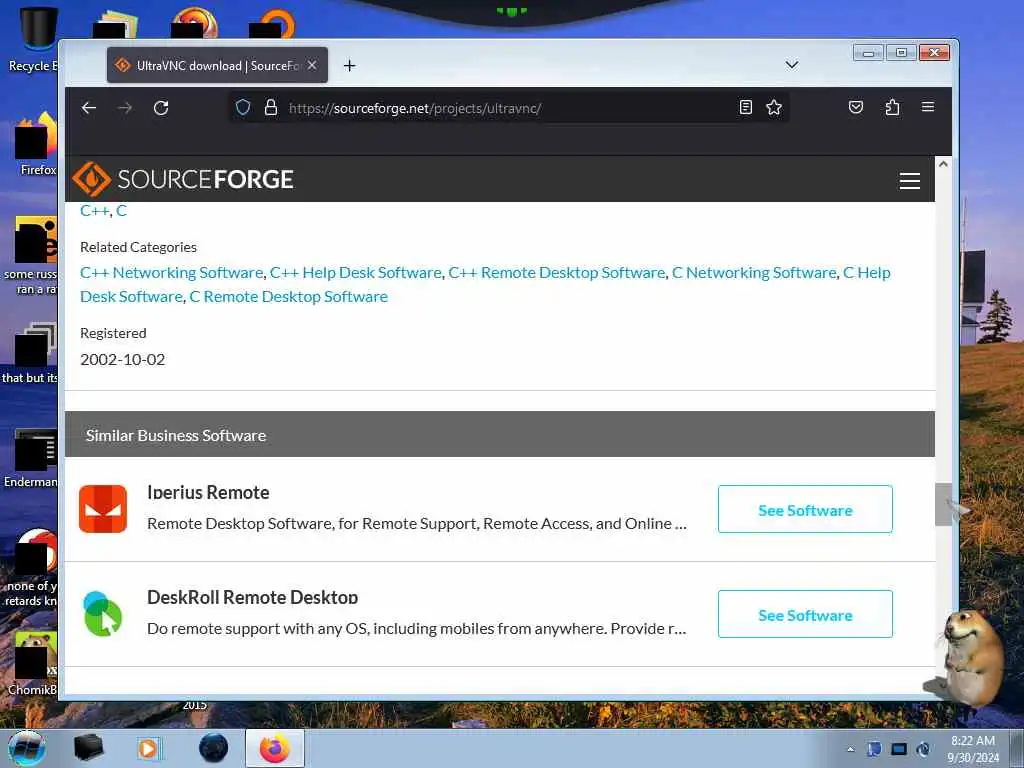Click the Iperius Remote red logo
The height and width of the screenshot is (768, 1024).
click(x=103, y=509)
